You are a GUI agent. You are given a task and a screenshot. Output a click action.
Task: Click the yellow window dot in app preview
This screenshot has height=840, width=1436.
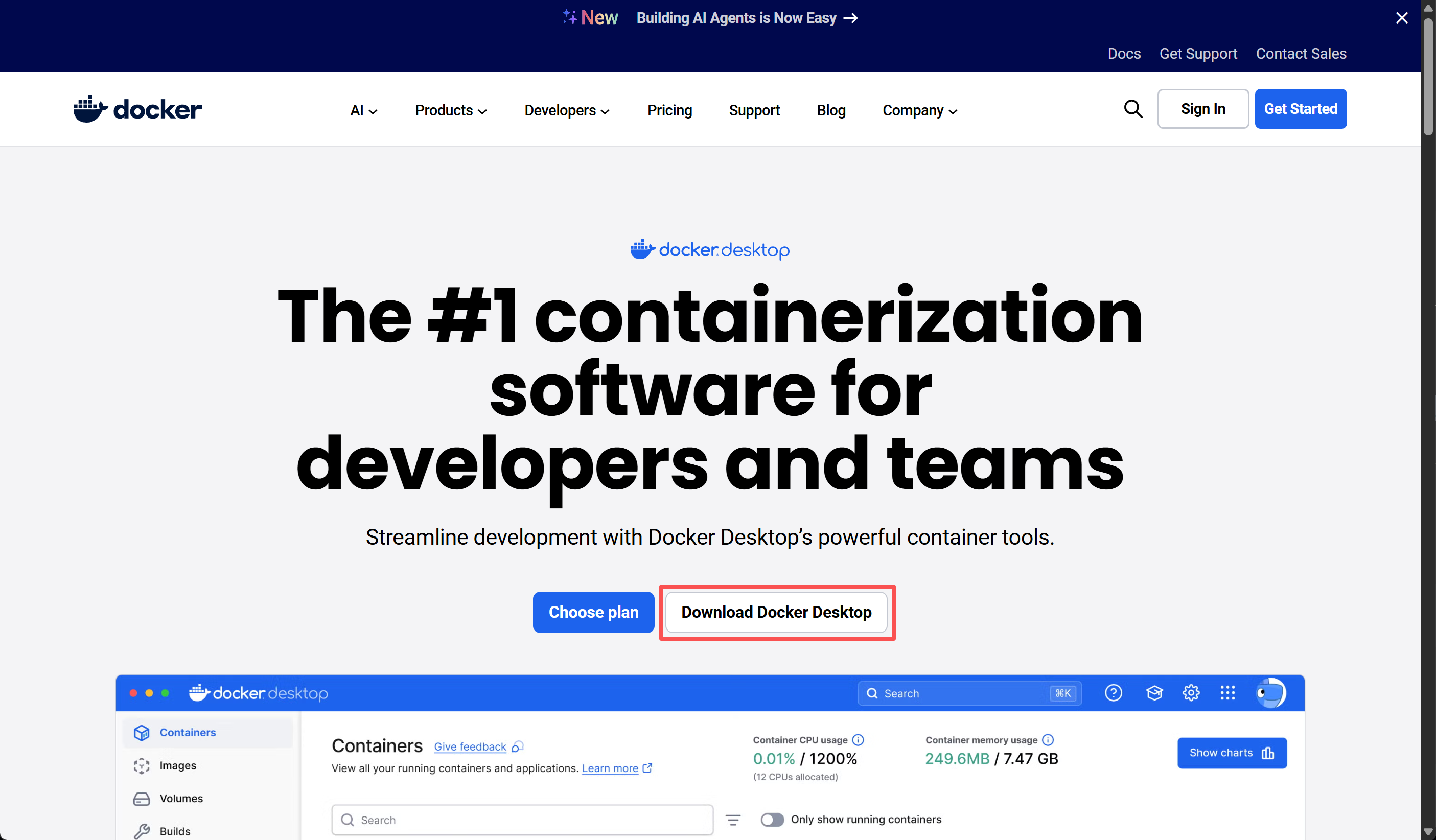(x=149, y=693)
